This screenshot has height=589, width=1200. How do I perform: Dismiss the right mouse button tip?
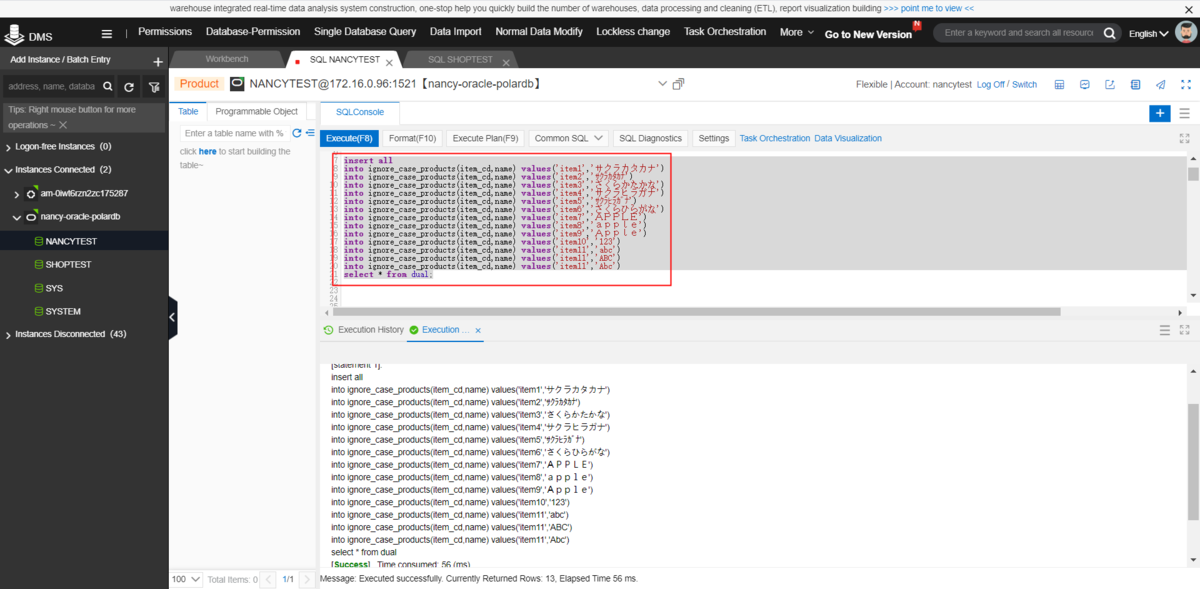63,125
